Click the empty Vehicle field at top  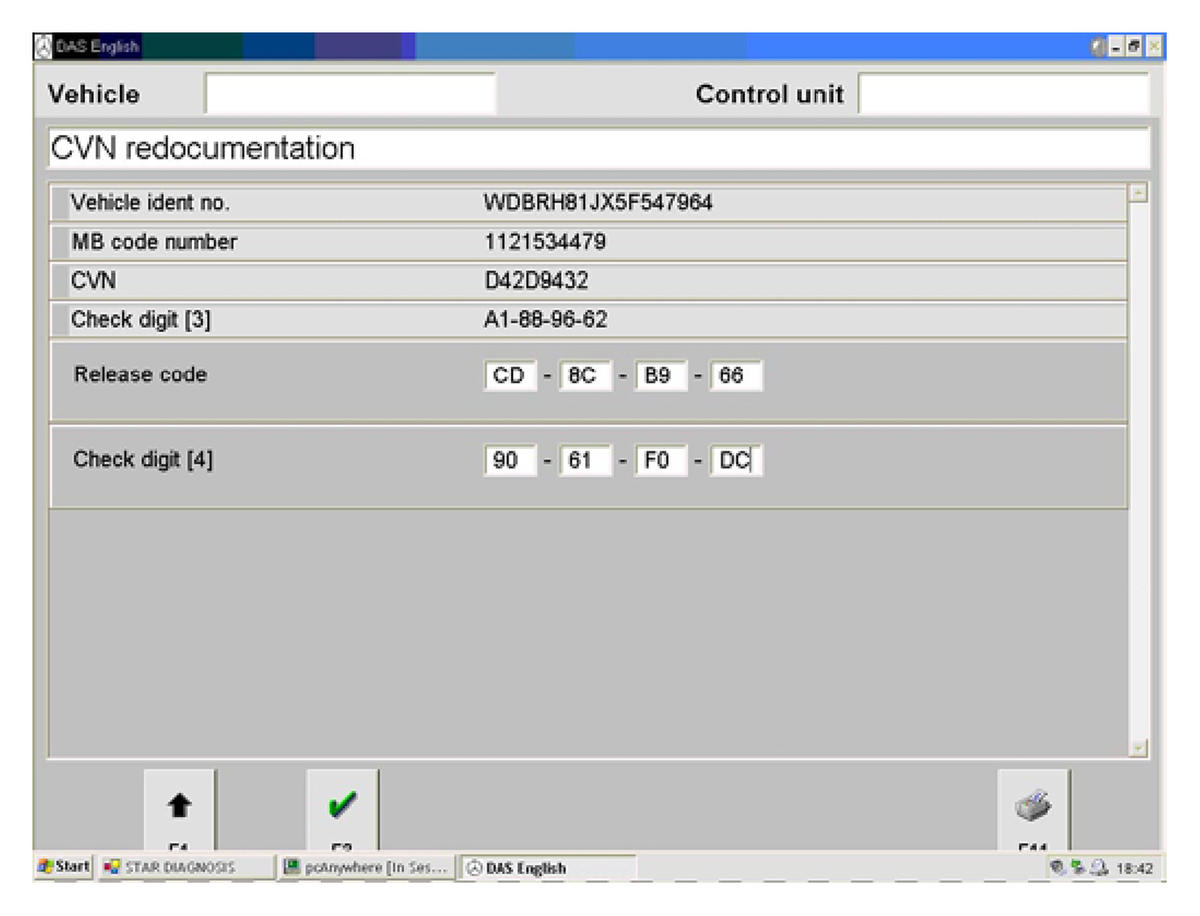[350, 95]
